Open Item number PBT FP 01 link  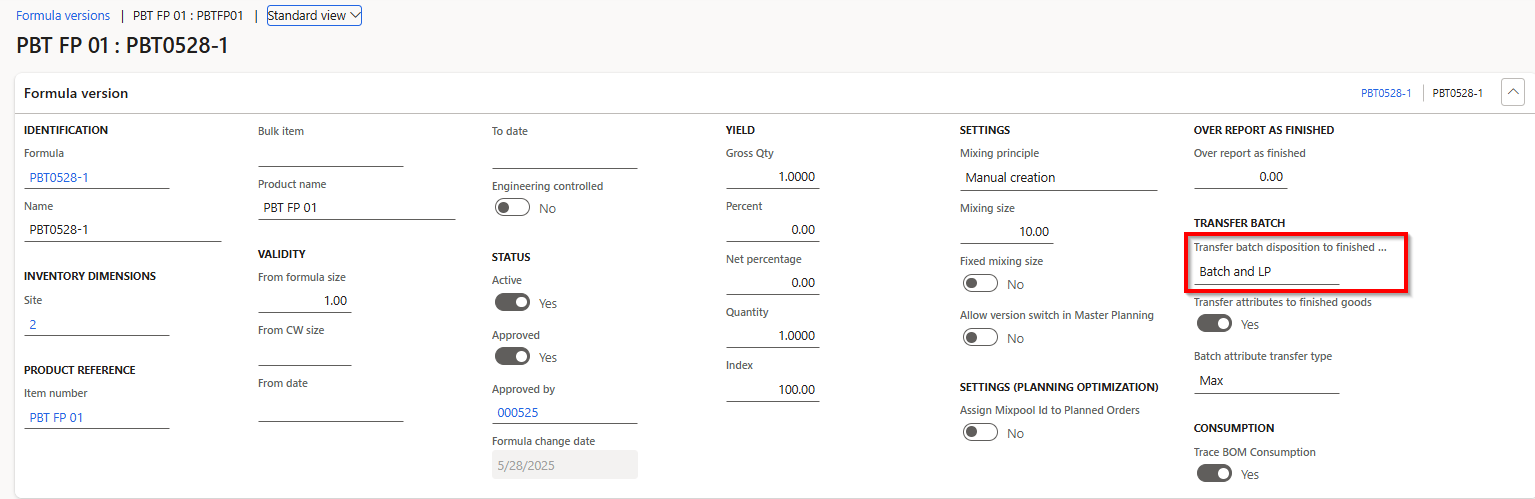click(x=56, y=418)
